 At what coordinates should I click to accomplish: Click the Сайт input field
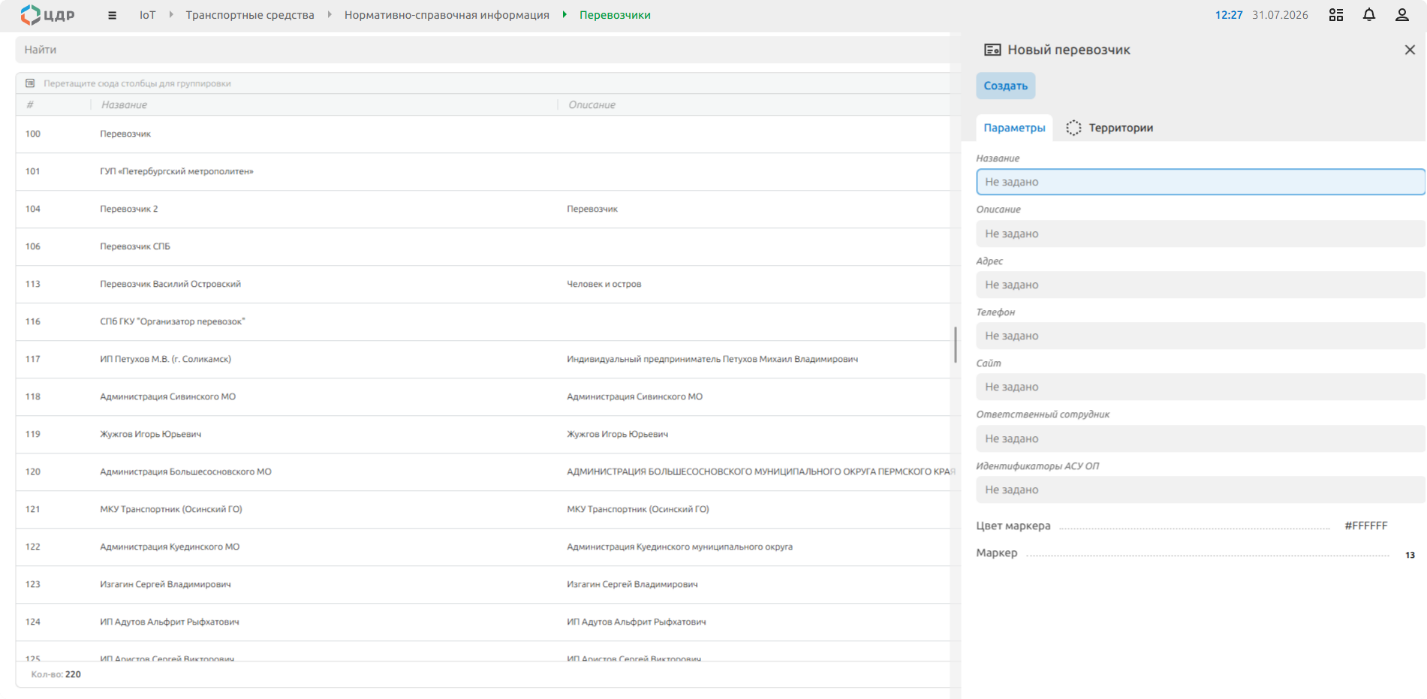1200,387
